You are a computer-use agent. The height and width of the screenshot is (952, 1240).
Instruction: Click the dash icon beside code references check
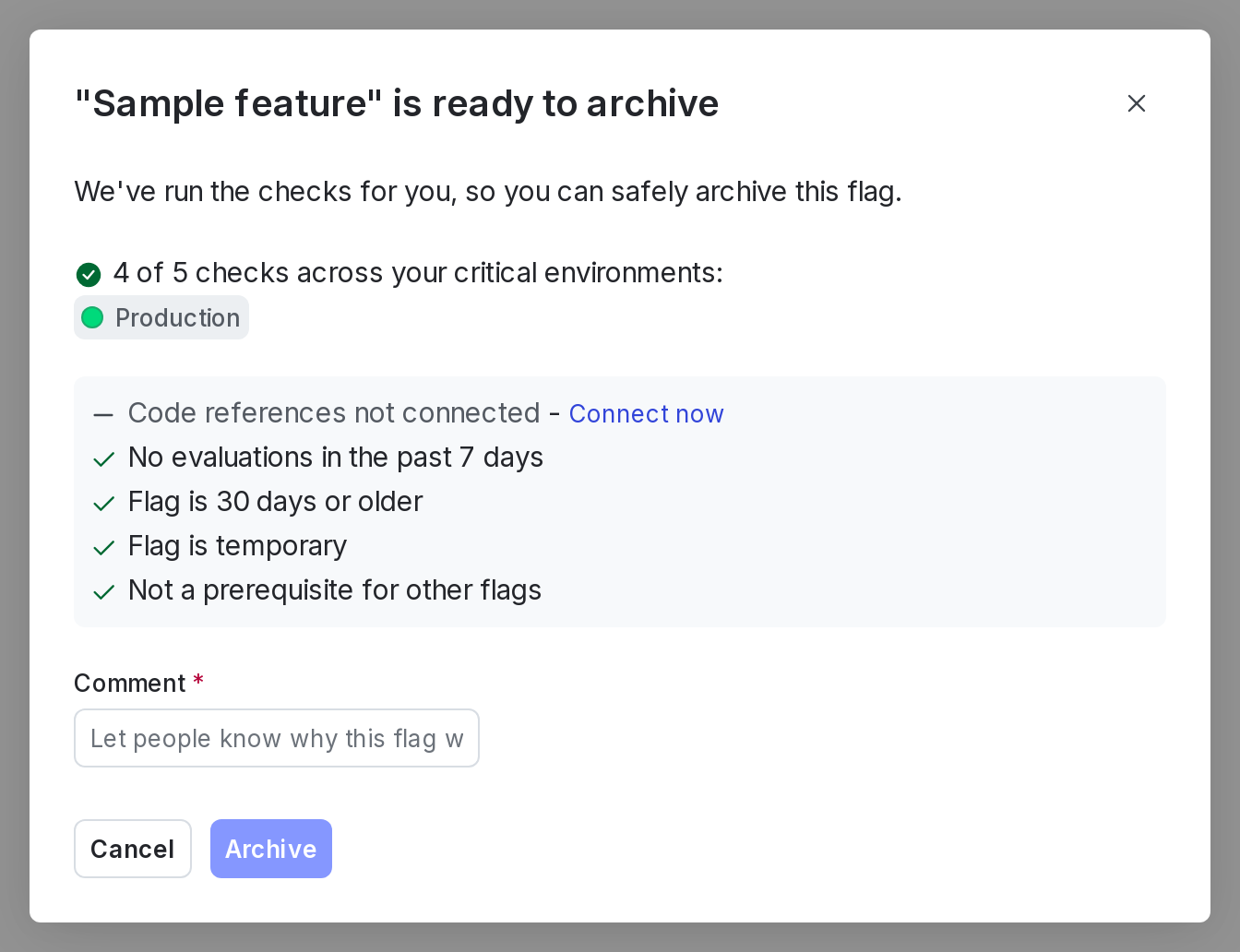(103, 414)
